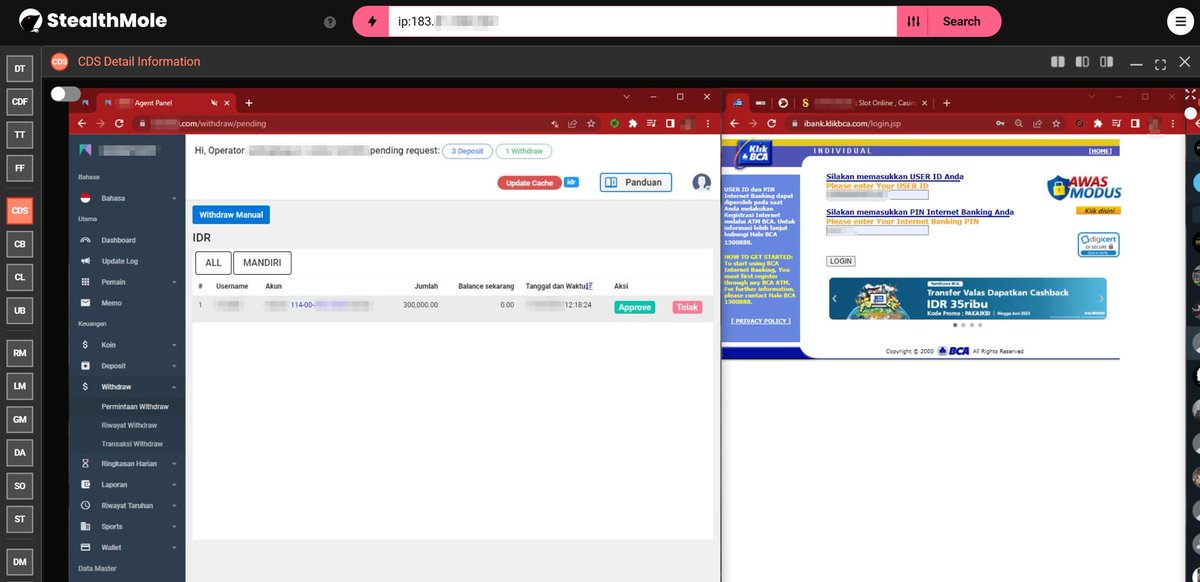Select the MANDIRI bank filter tab
Viewport: 1200px width, 582px height.
pos(263,263)
